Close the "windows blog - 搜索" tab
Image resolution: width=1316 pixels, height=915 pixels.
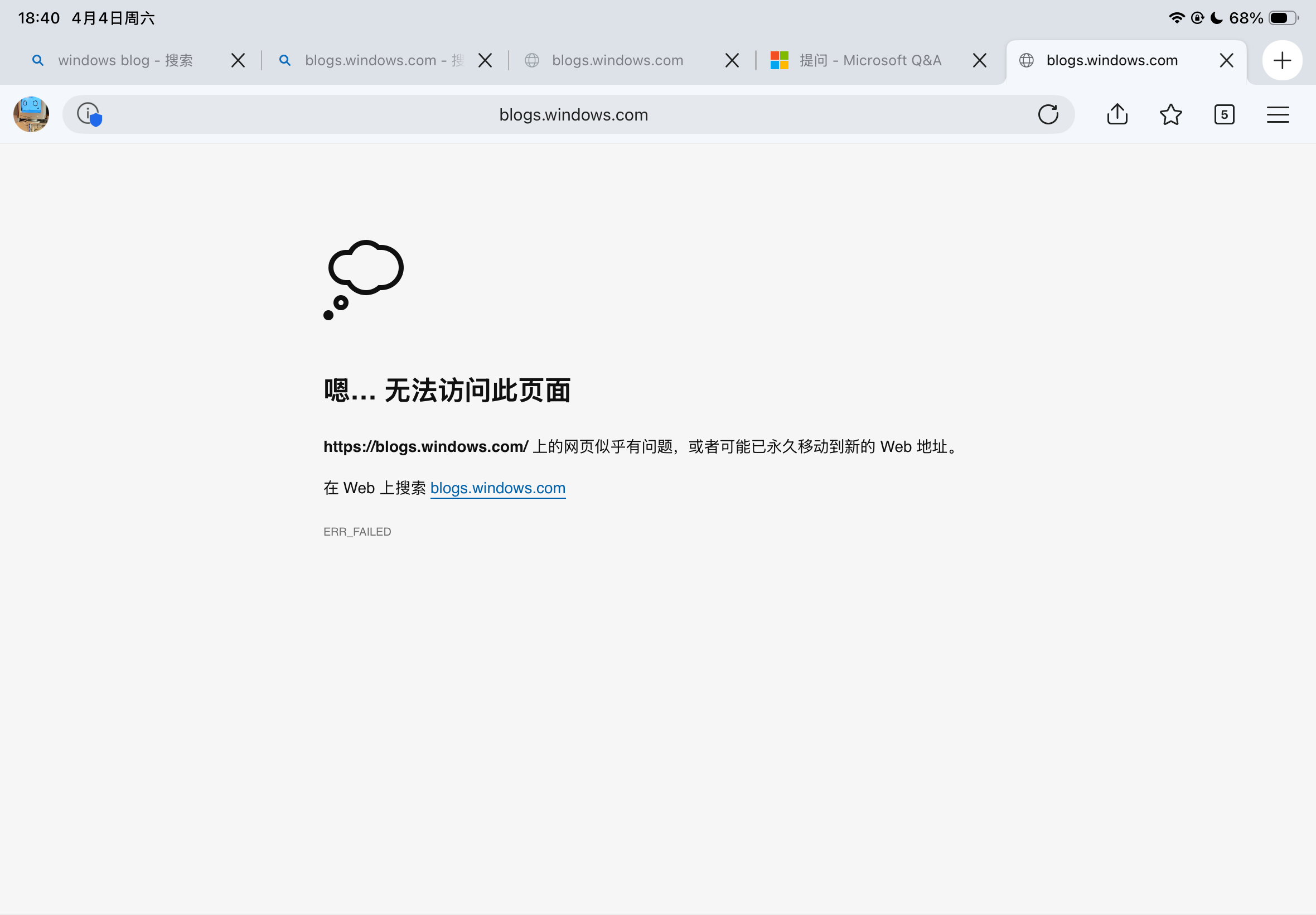point(238,60)
